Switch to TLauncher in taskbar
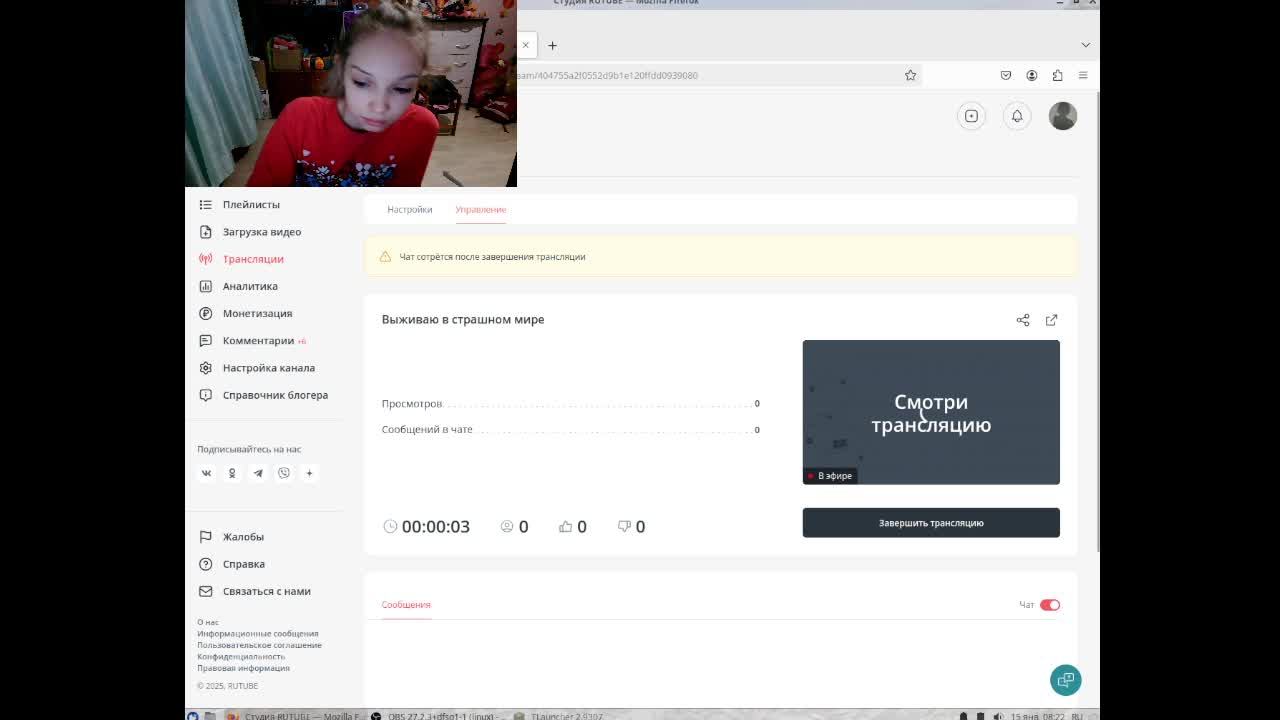 (x=558, y=716)
